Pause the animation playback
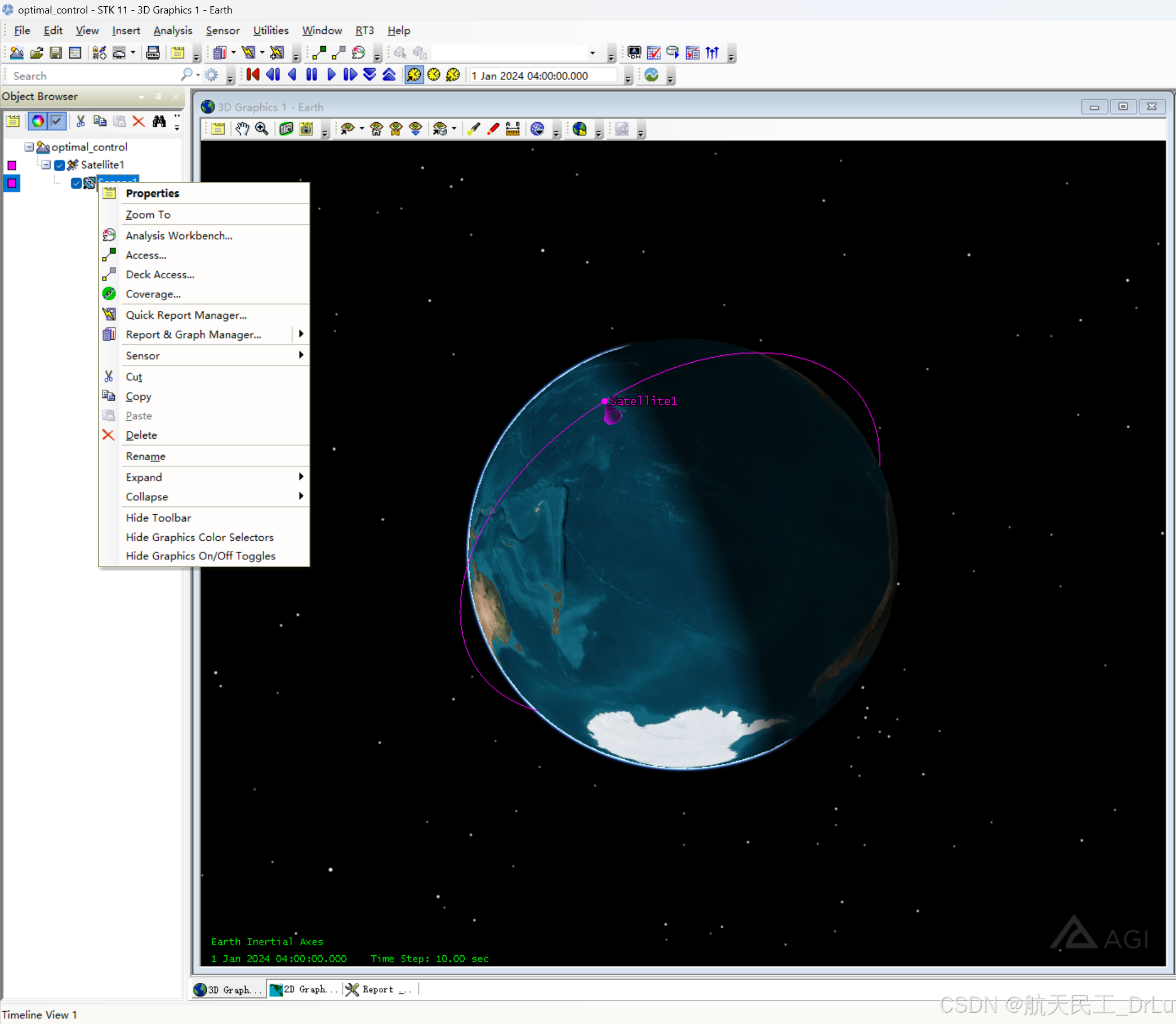This screenshot has width=1176, height=1024. point(311,75)
